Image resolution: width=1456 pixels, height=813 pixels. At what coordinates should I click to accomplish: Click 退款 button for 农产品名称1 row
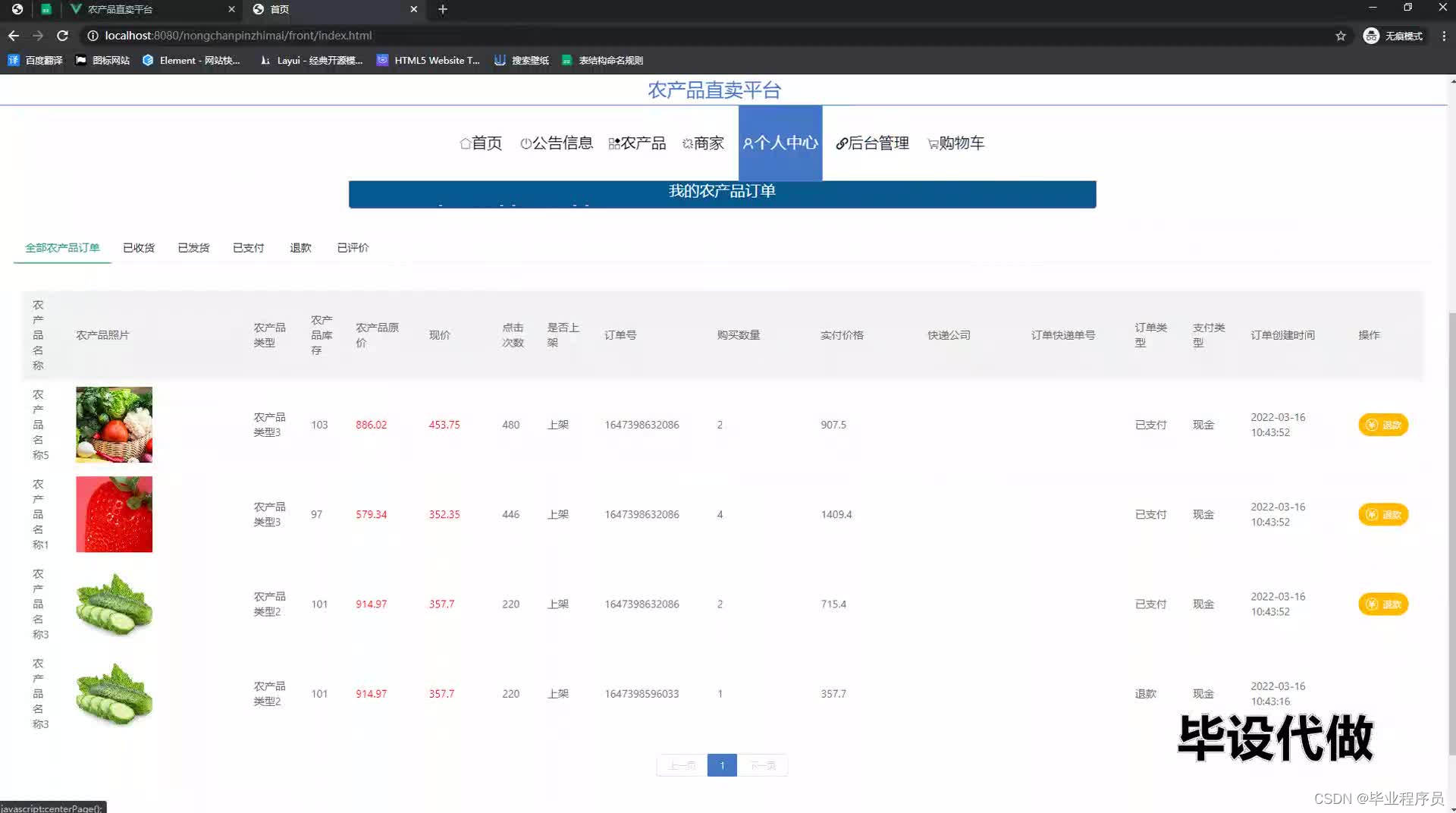click(x=1383, y=514)
